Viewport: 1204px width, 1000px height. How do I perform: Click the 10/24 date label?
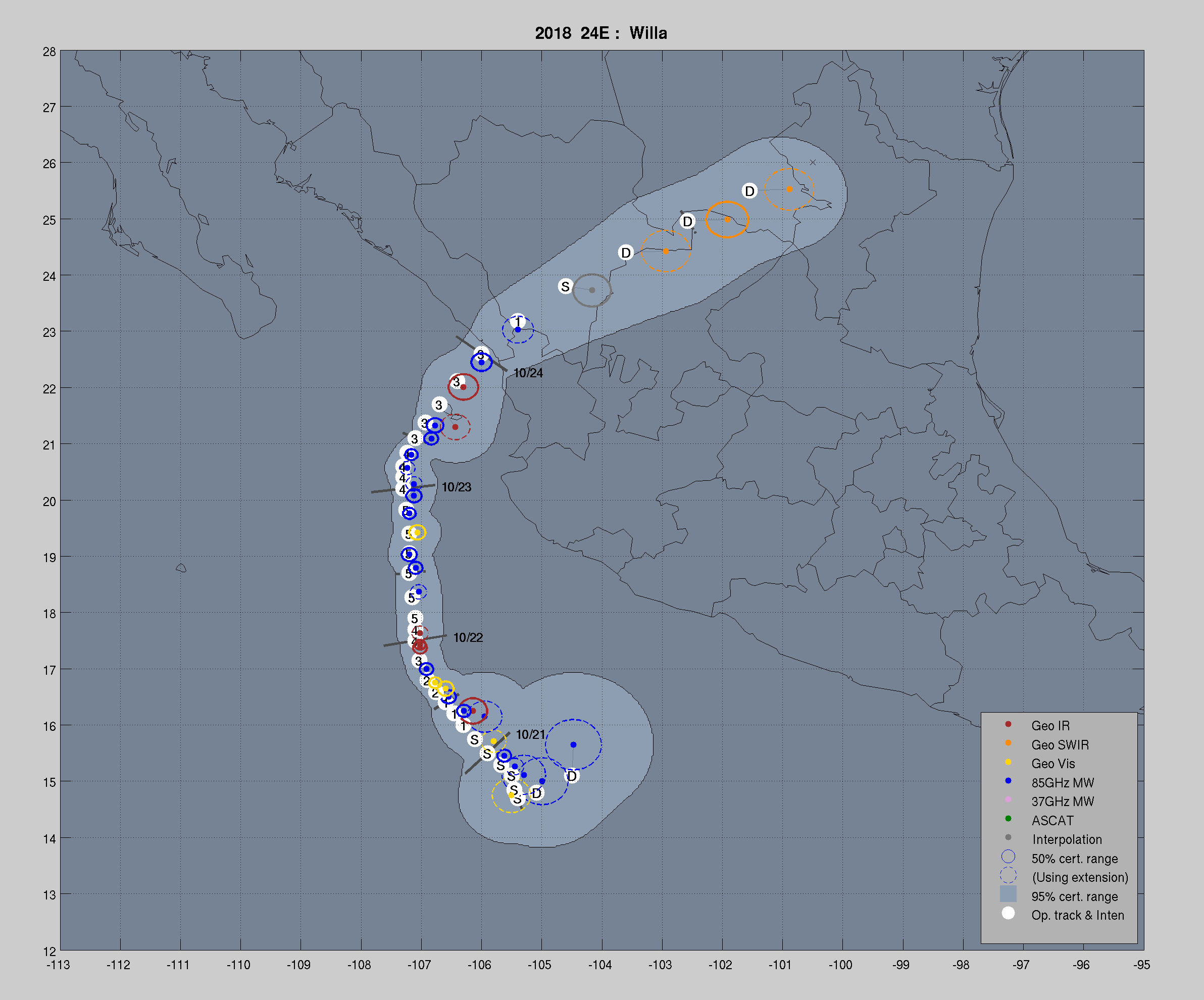point(528,373)
